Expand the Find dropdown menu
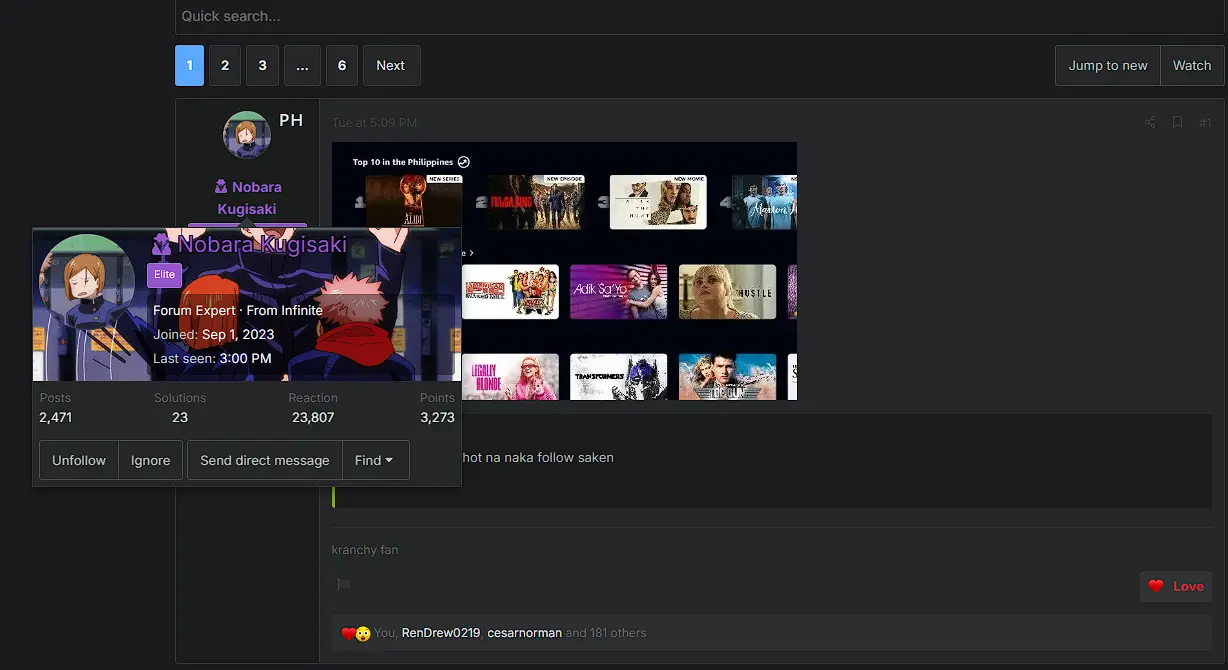 [x=375, y=460]
